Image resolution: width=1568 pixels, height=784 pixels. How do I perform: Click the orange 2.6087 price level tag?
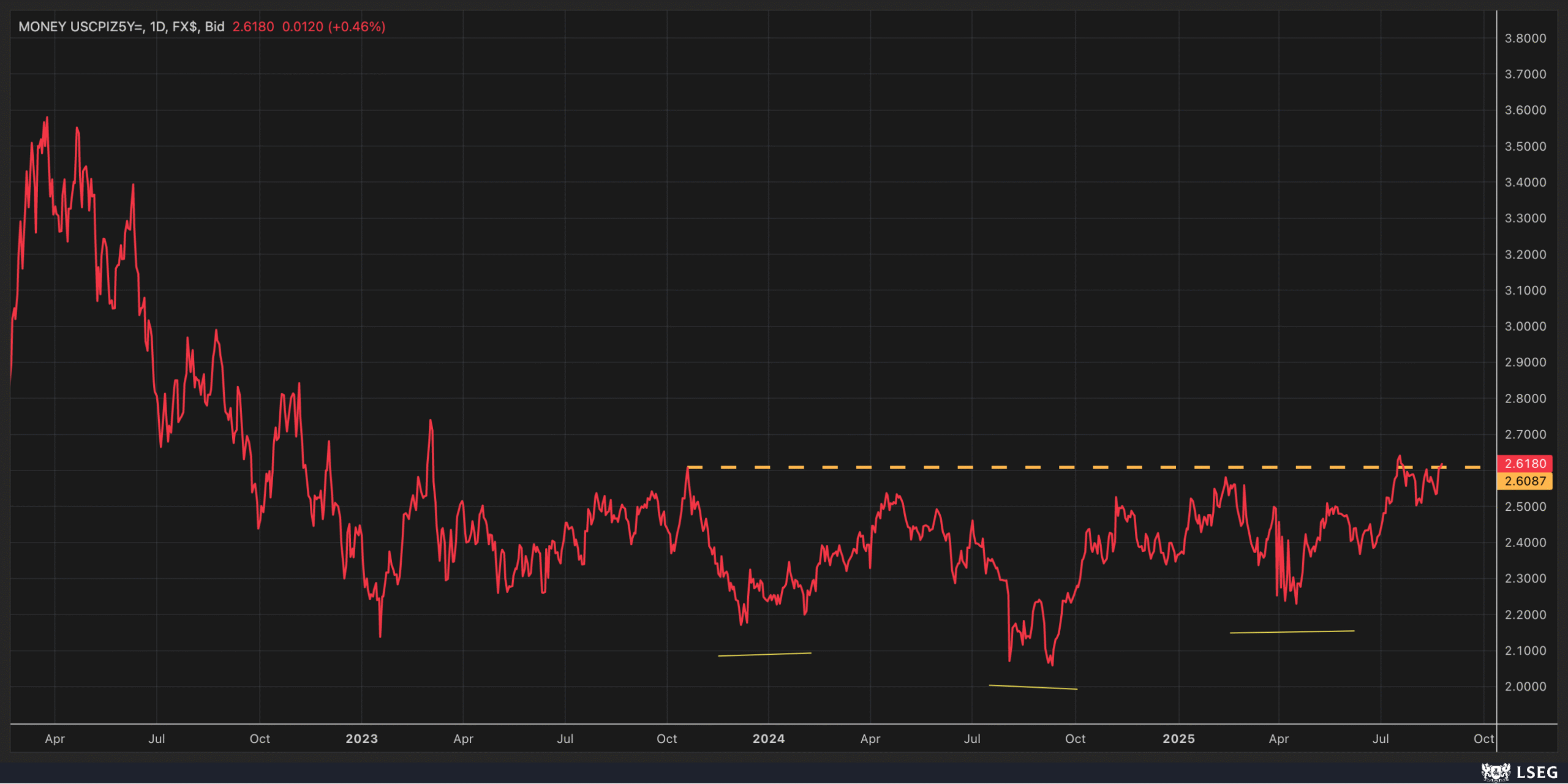tap(1525, 481)
